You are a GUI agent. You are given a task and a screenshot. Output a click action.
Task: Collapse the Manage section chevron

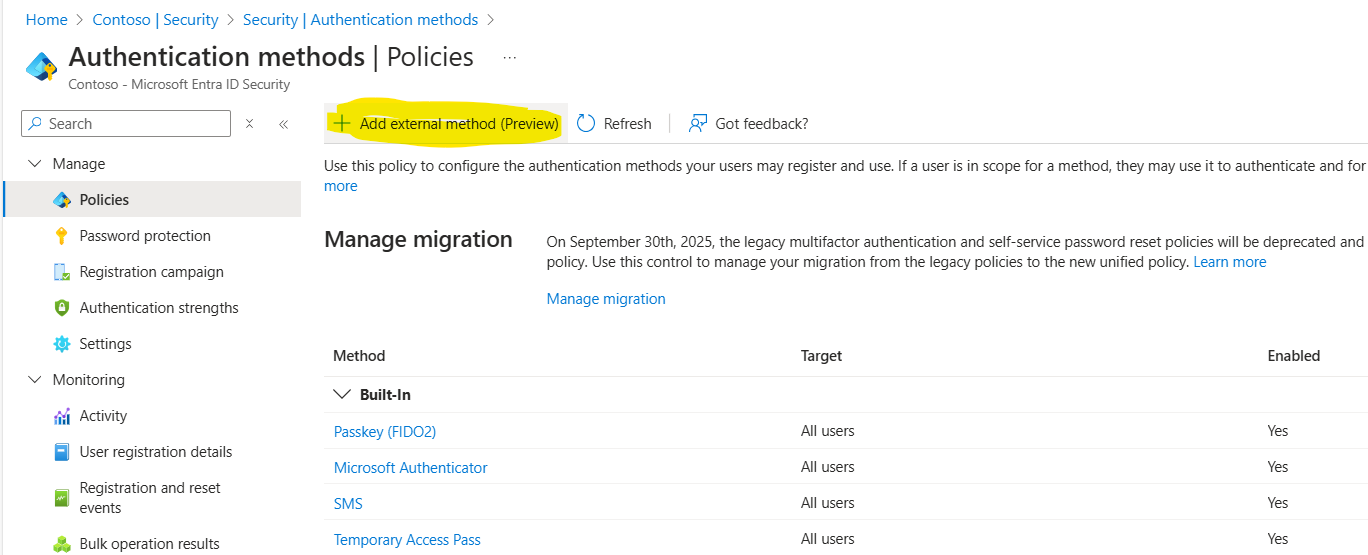pyautogui.click(x=35, y=164)
